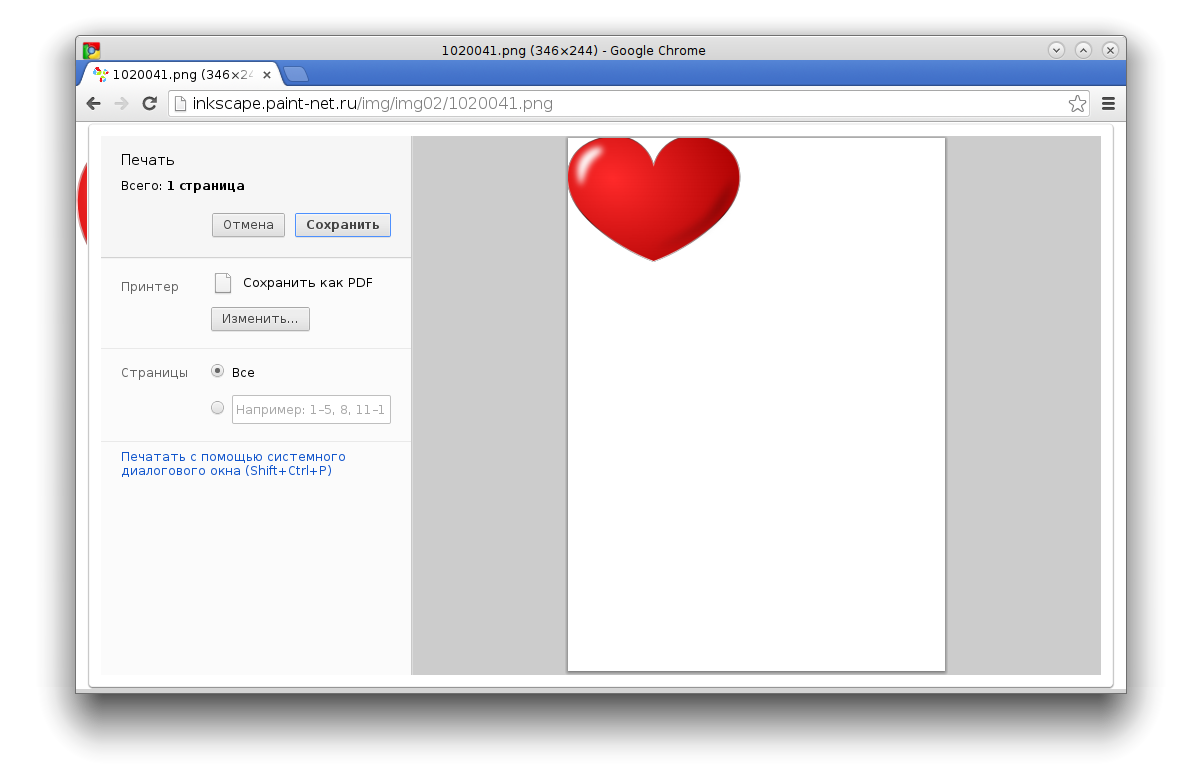The width and height of the screenshot is (1202, 779).
Task: Open the system print dialog link
Action: coord(233,463)
